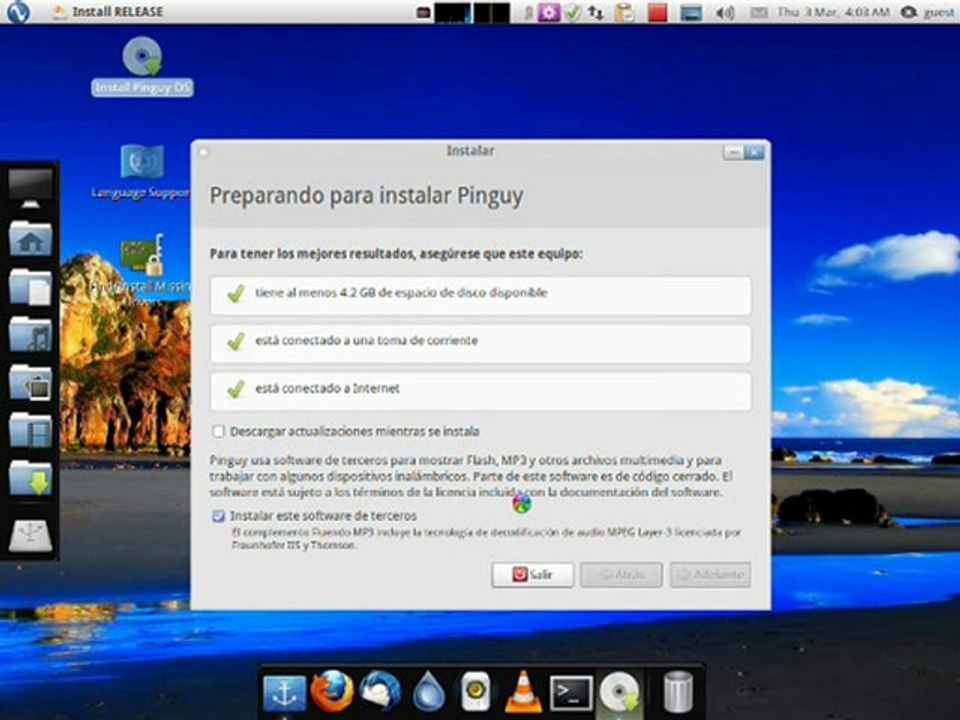Select the 4.2 GB disk space requirement row
The image size is (960, 720).
coord(481,296)
